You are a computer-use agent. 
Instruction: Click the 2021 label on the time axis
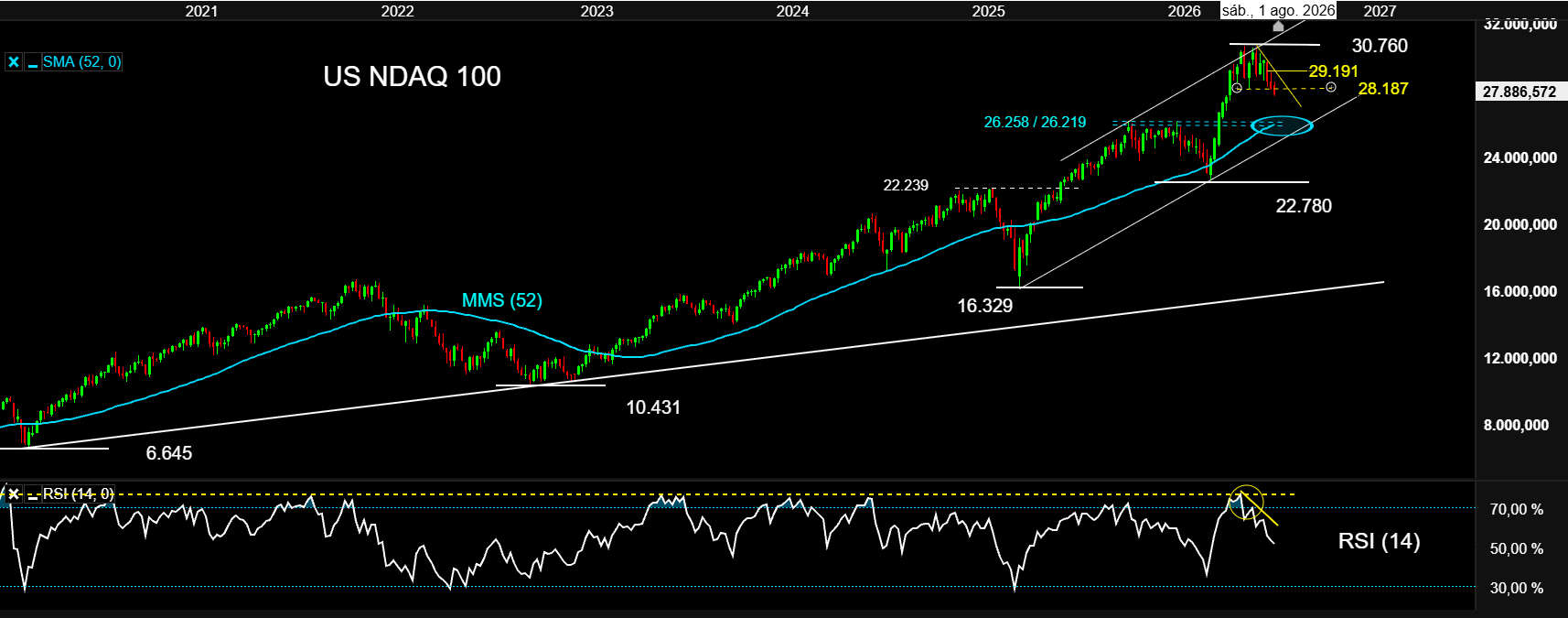(201, 11)
